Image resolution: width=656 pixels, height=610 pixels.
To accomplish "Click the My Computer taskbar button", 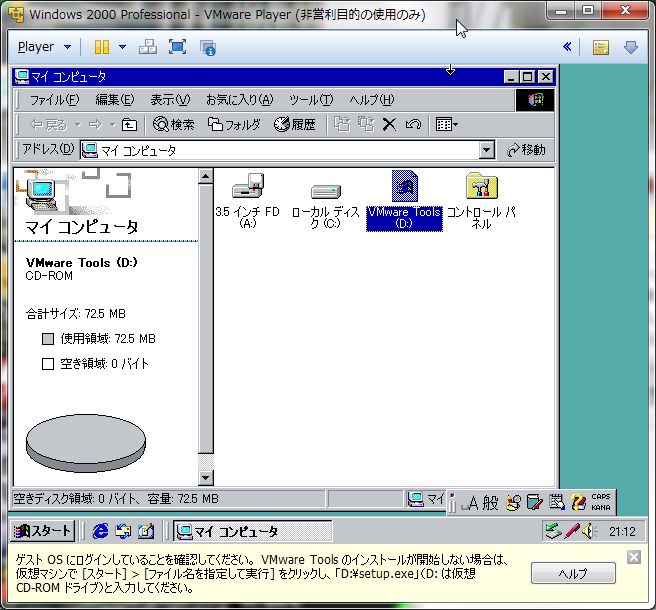I will coord(253,531).
